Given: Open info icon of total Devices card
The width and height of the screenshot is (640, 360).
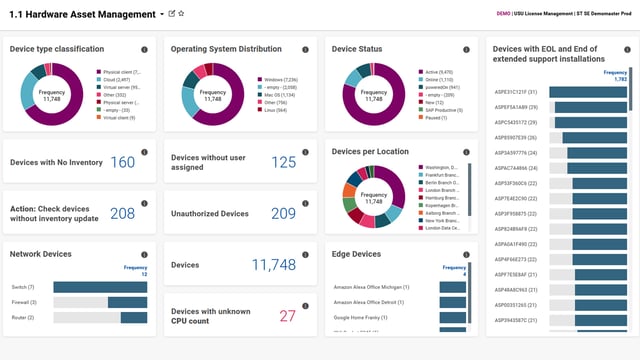Looking at the screenshot, I should (305, 254).
